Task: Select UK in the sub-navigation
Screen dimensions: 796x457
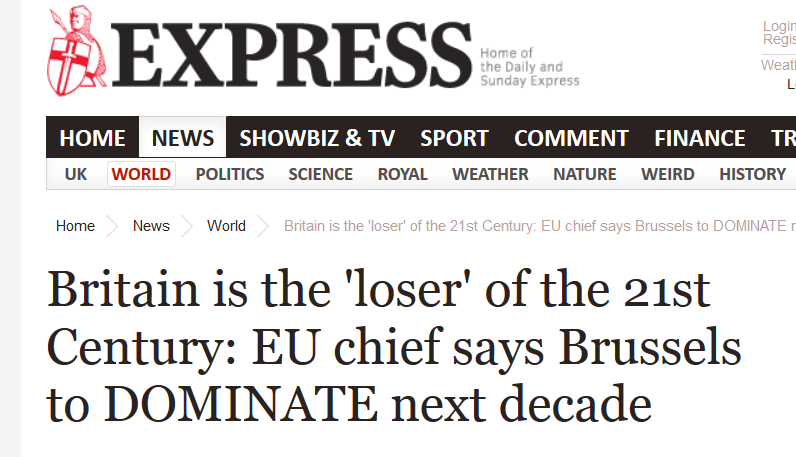Action: click(76, 174)
